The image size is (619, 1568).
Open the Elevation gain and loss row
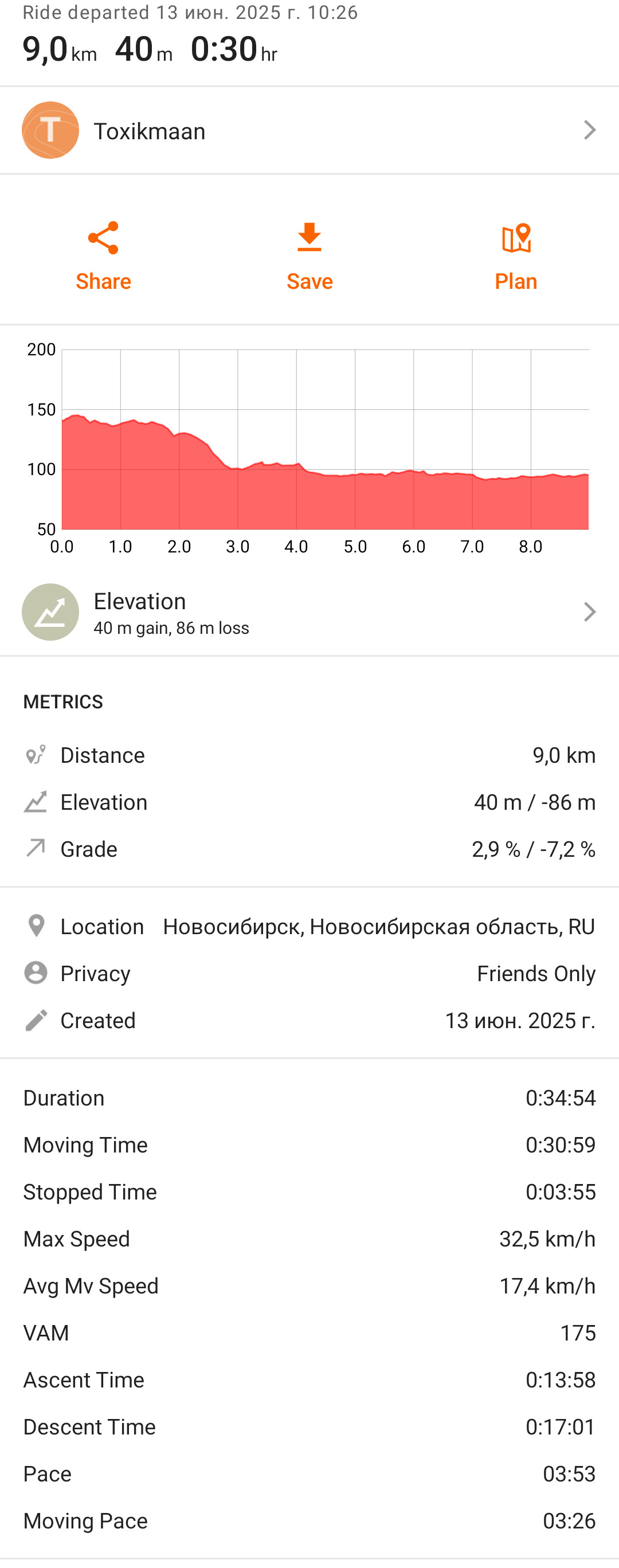click(x=309, y=611)
